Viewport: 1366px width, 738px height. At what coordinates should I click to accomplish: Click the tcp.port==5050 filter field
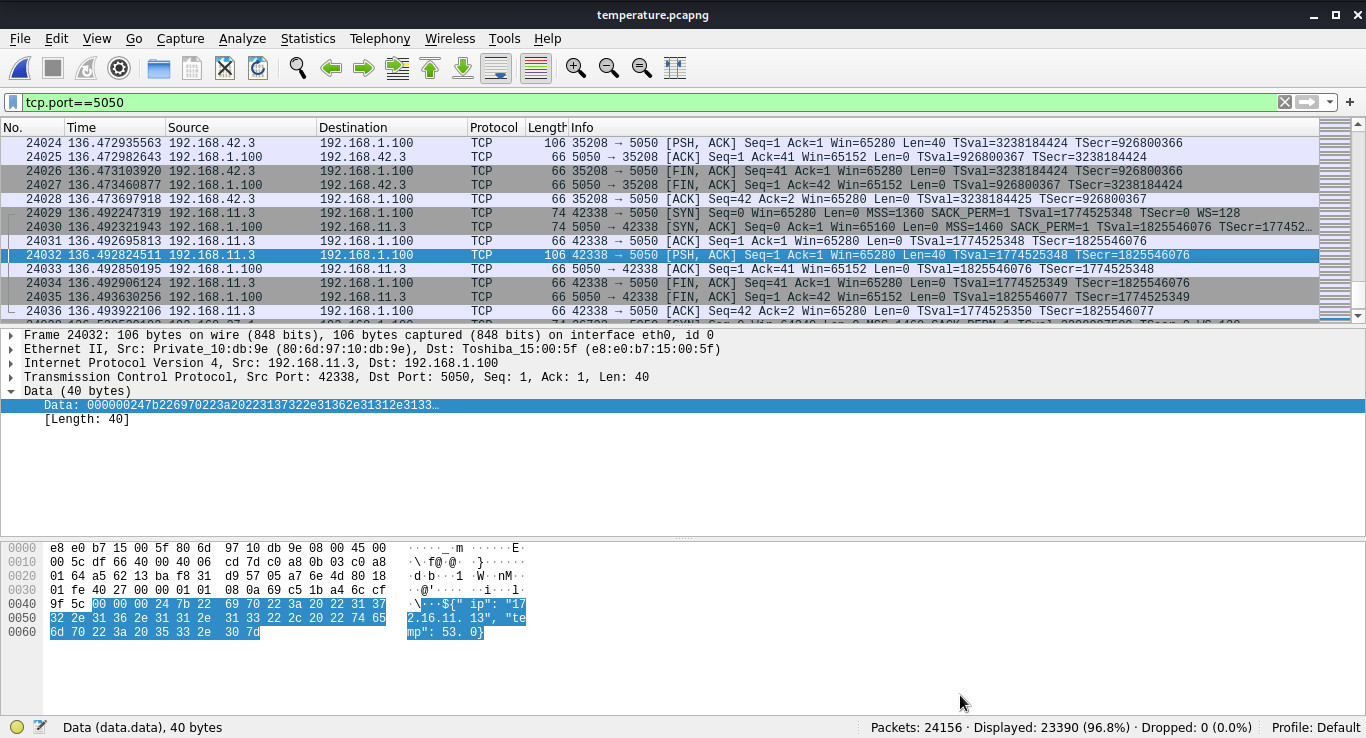[x=640, y=102]
